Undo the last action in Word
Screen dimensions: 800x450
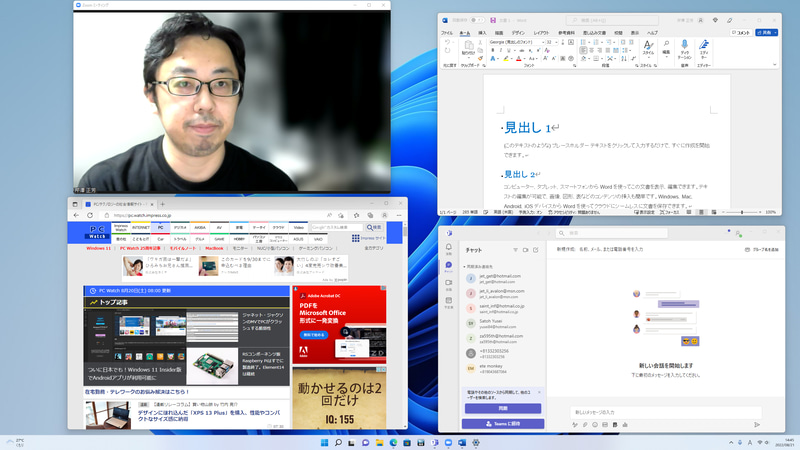click(447, 42)
